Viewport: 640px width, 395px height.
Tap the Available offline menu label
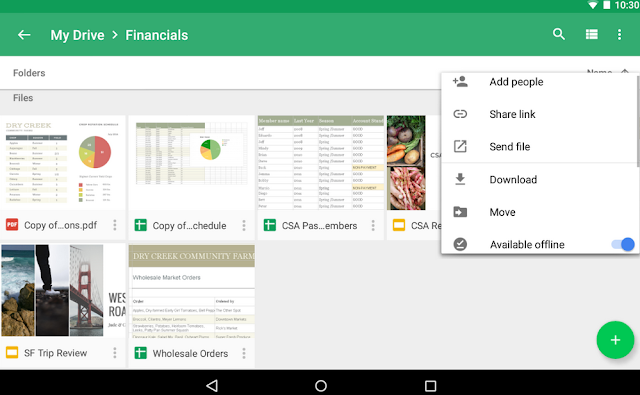527,244
